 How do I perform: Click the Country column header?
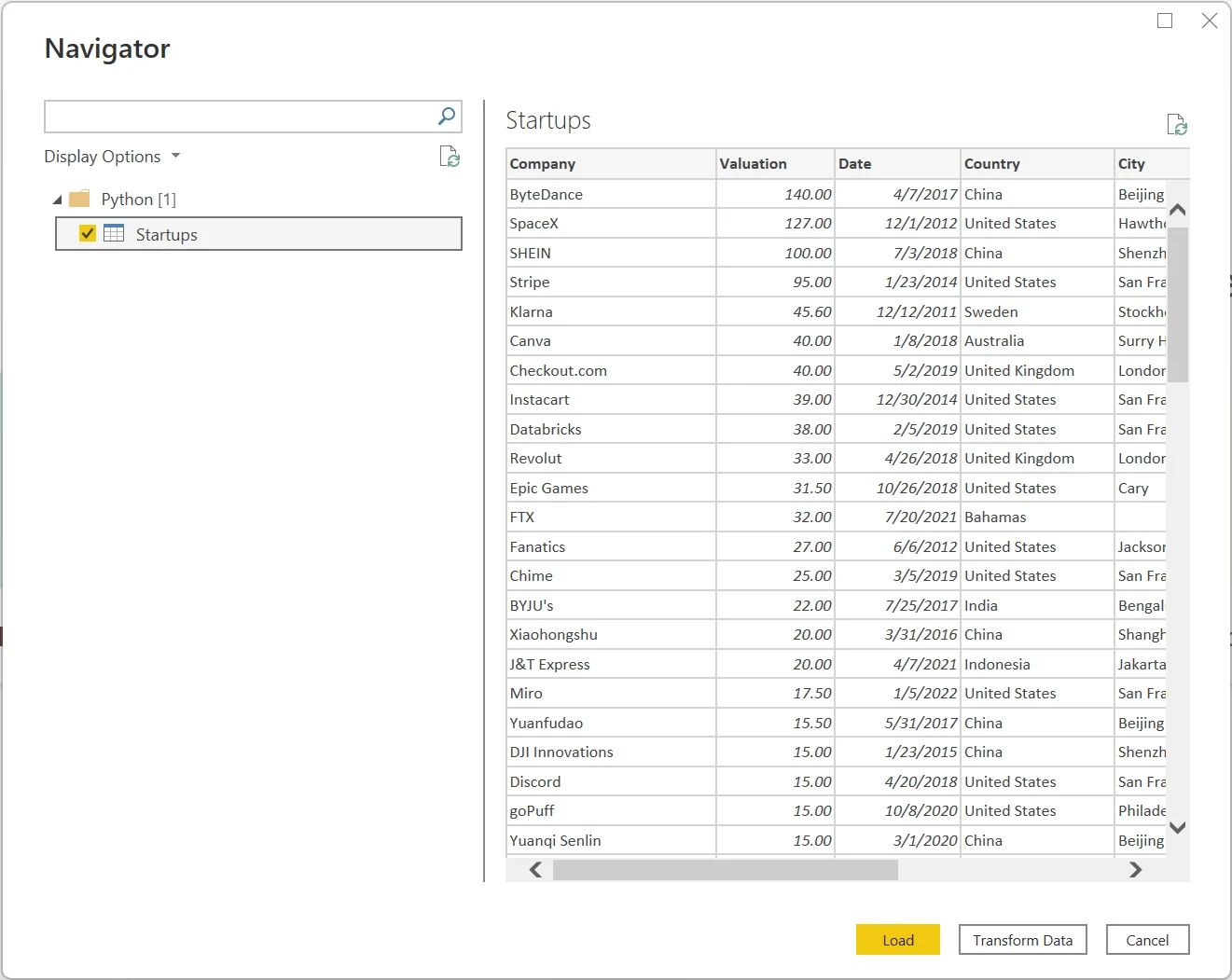pos(1037,164)
